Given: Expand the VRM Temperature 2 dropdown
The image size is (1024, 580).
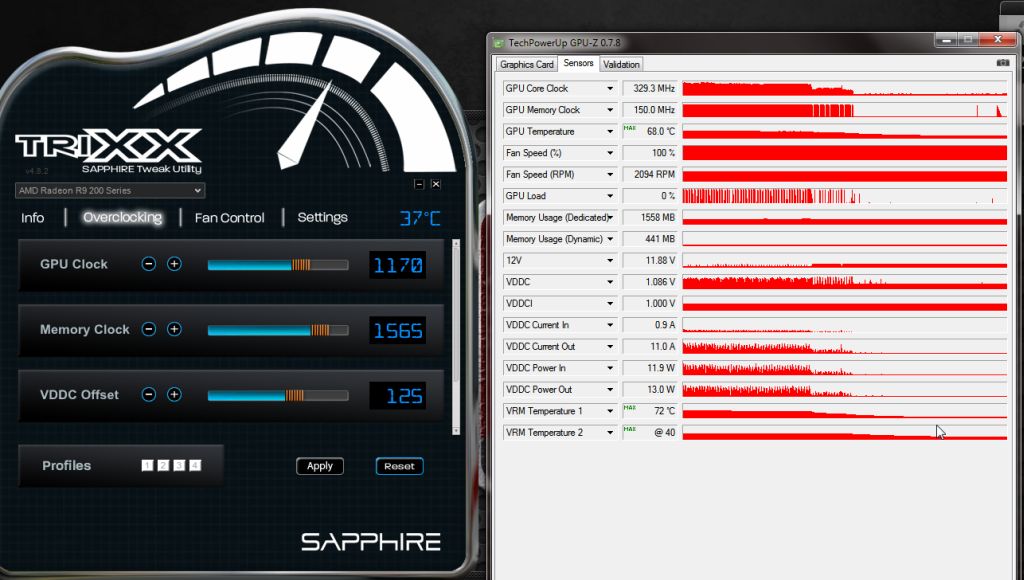Looking at the screenshot, I should [x=610, y=433].
